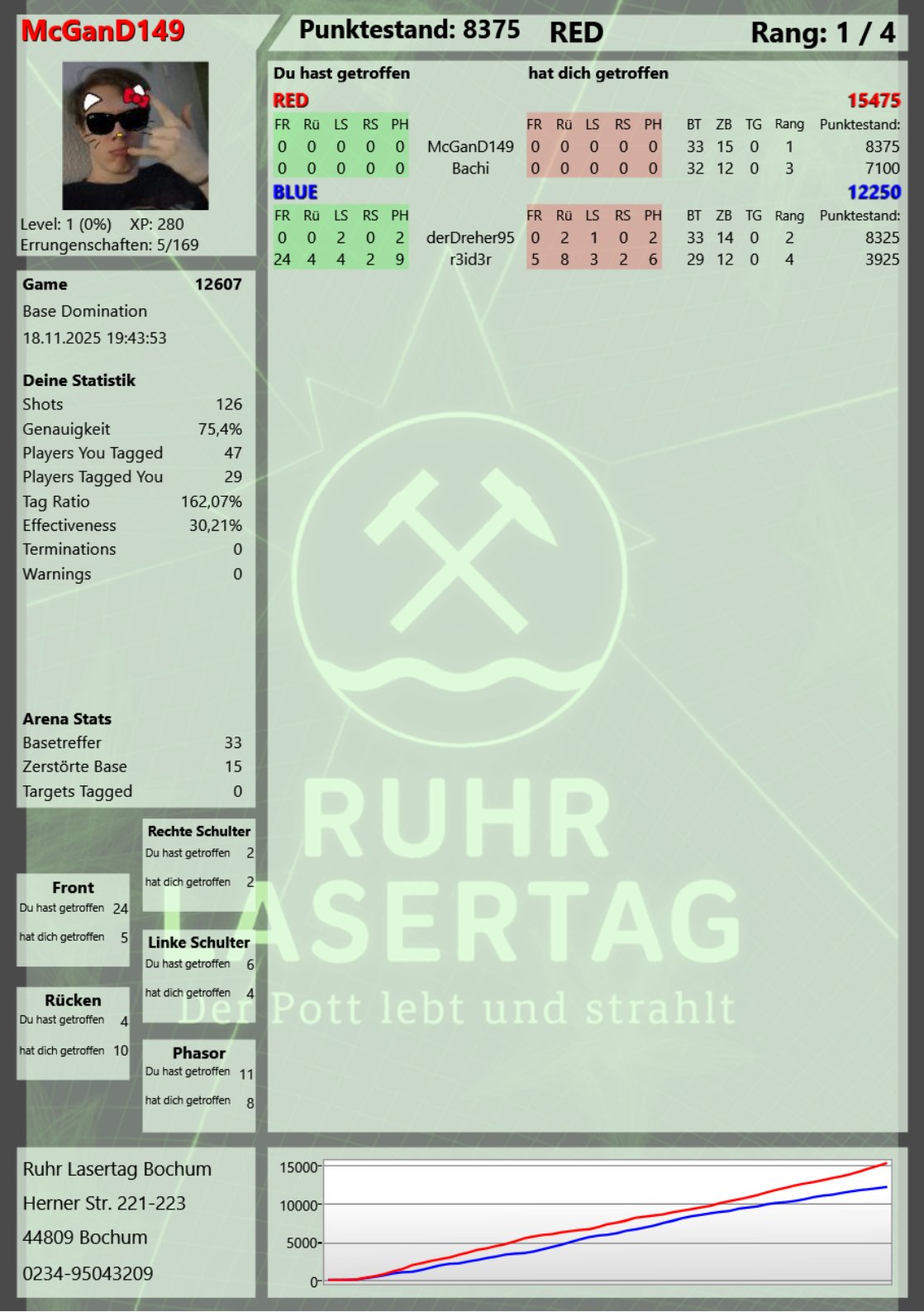Click the Genauigkeit 75,4% statistic row
Viewport: 924px width, 1312px height.
tap(132, 429)
